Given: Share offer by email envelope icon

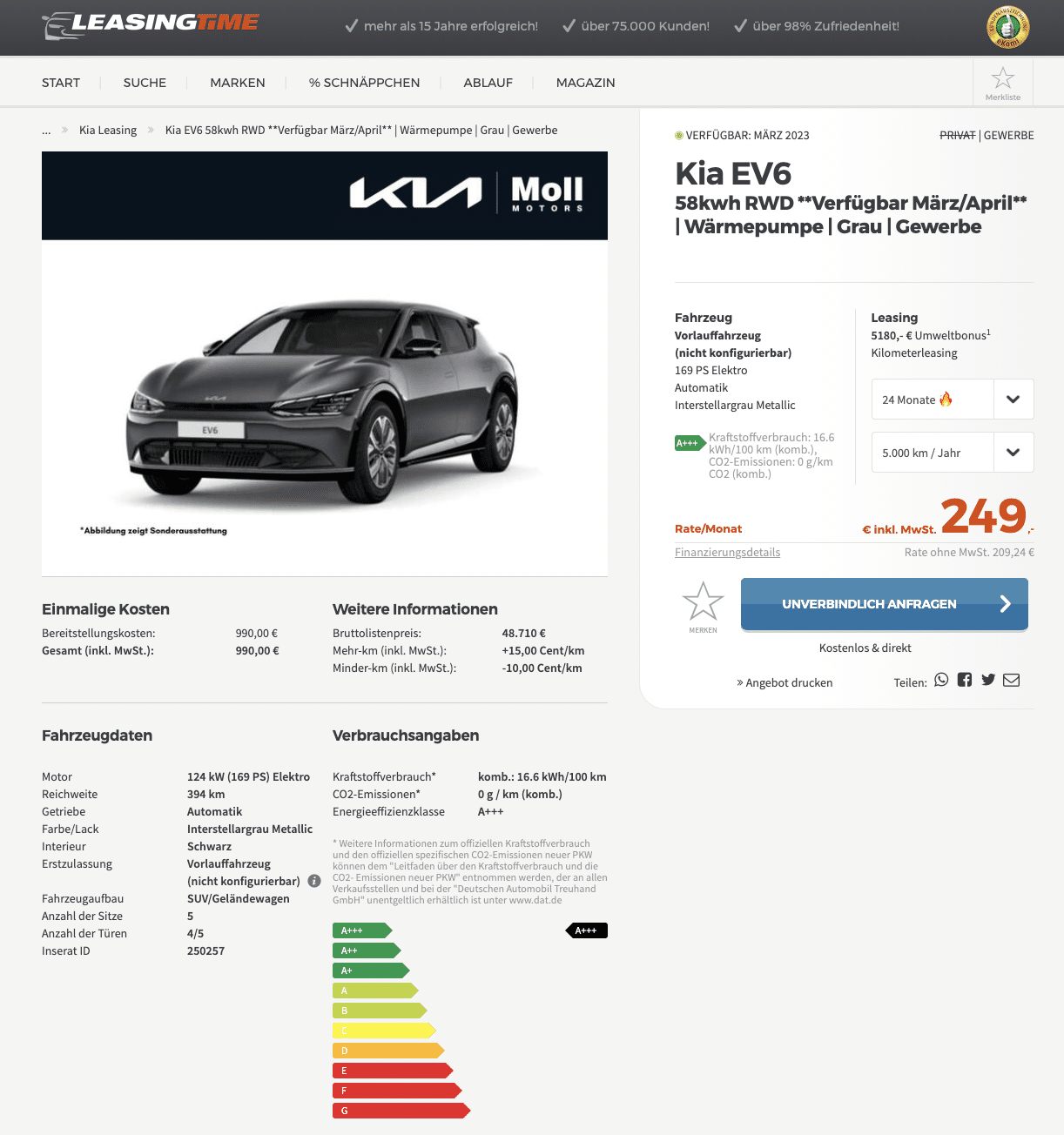Looking at the screenshot, I should tap(1011, 680).
